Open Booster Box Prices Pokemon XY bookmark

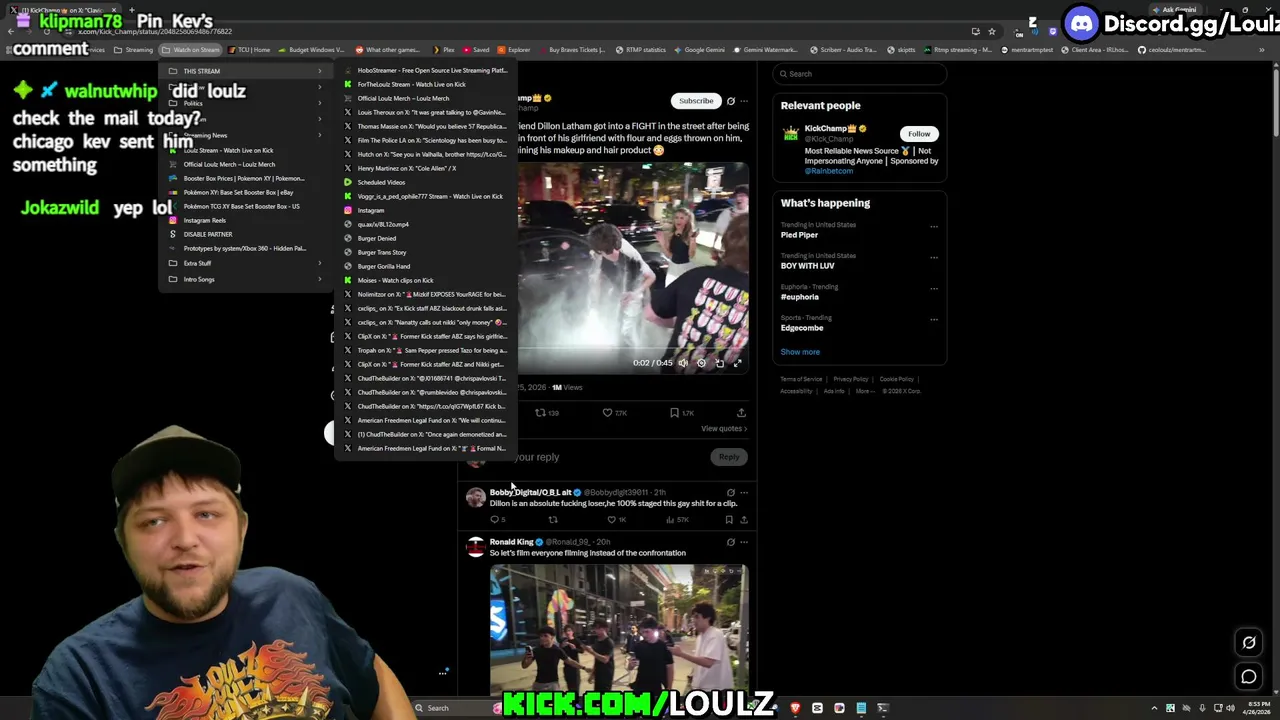point(244,178)
